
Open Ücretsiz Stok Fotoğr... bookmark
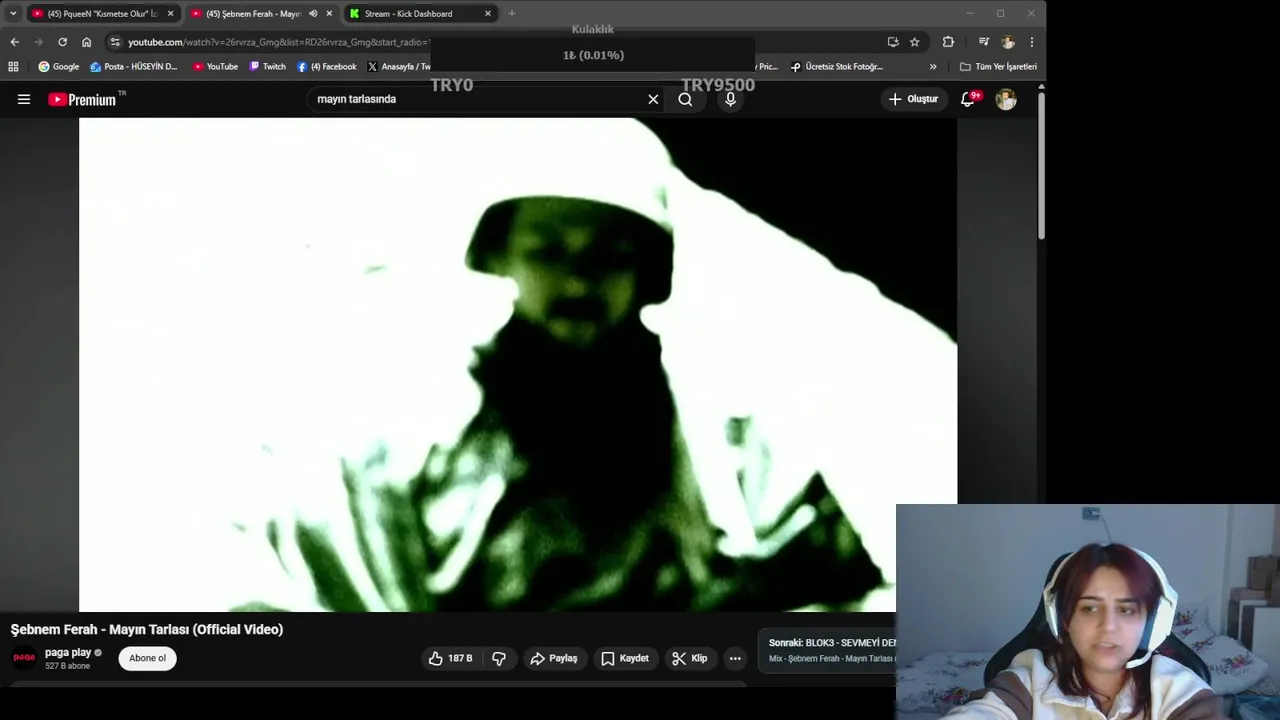pos(837,67)
